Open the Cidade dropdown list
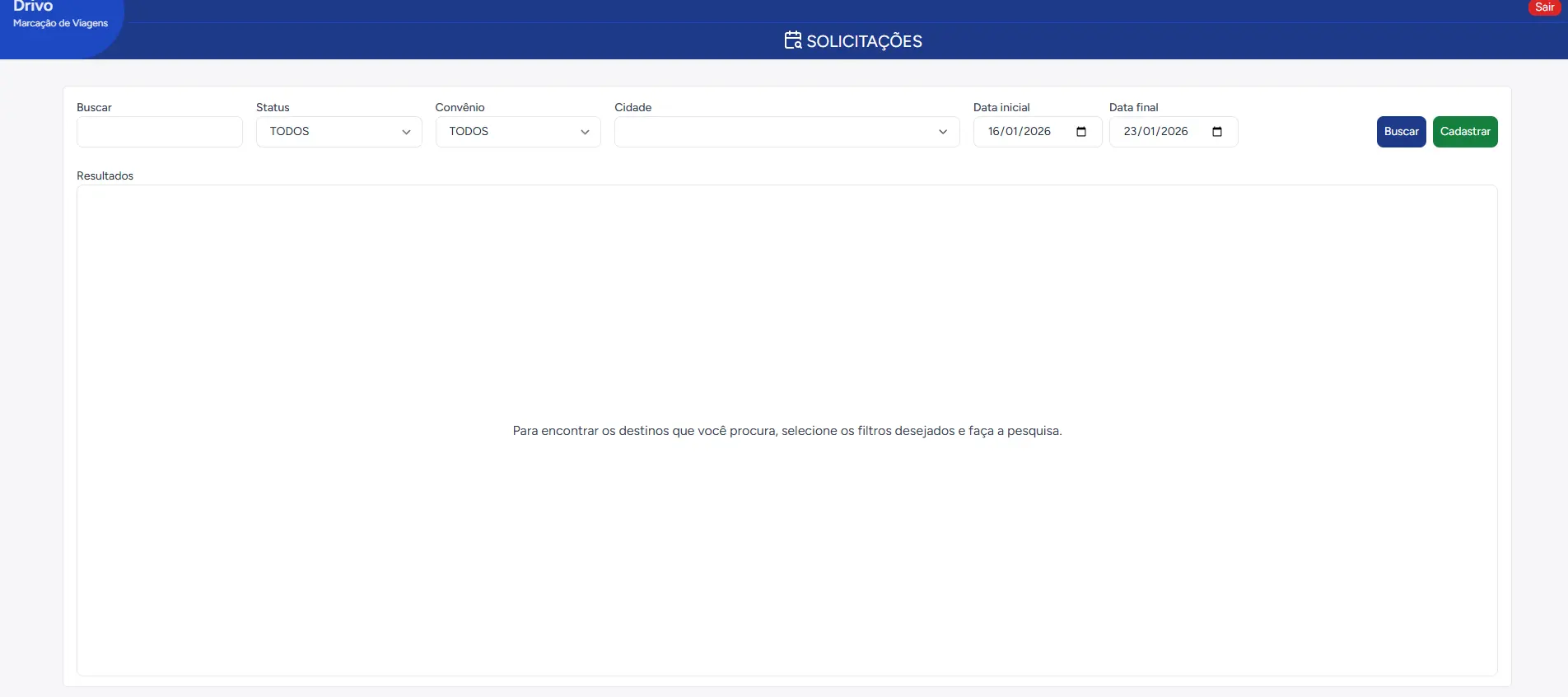 (x=787, y=132)
